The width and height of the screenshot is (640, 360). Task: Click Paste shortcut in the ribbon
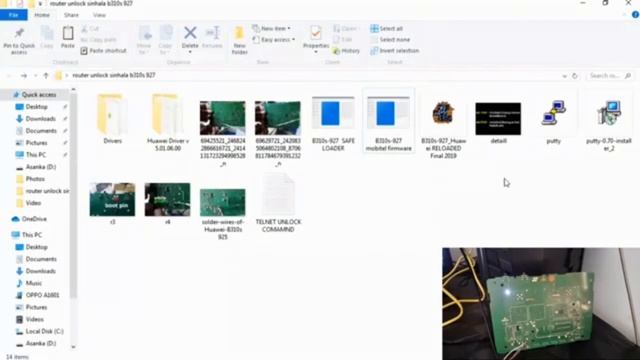pos(104,51)
